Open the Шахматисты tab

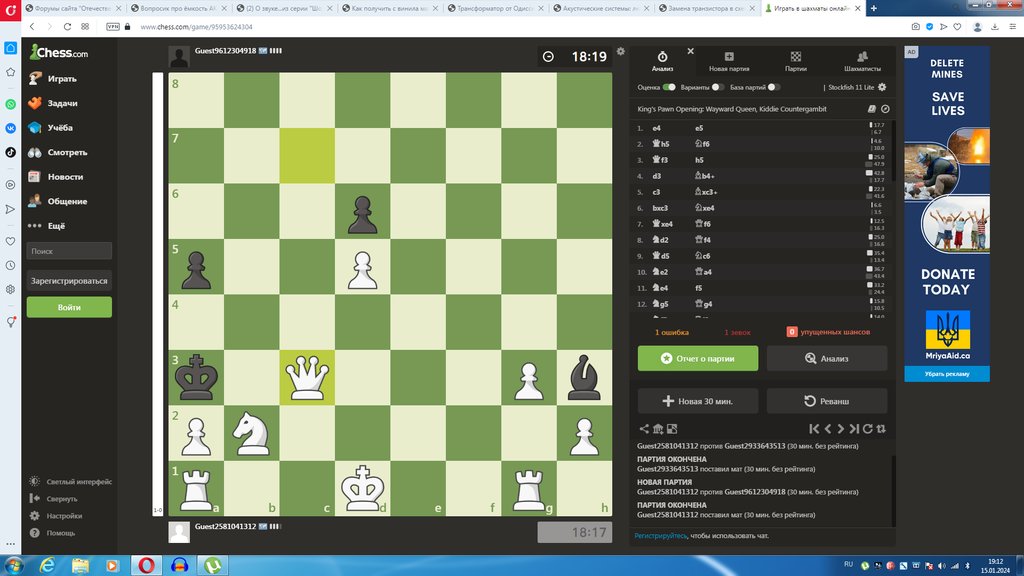pyautogui.click(x=862, y=61)
